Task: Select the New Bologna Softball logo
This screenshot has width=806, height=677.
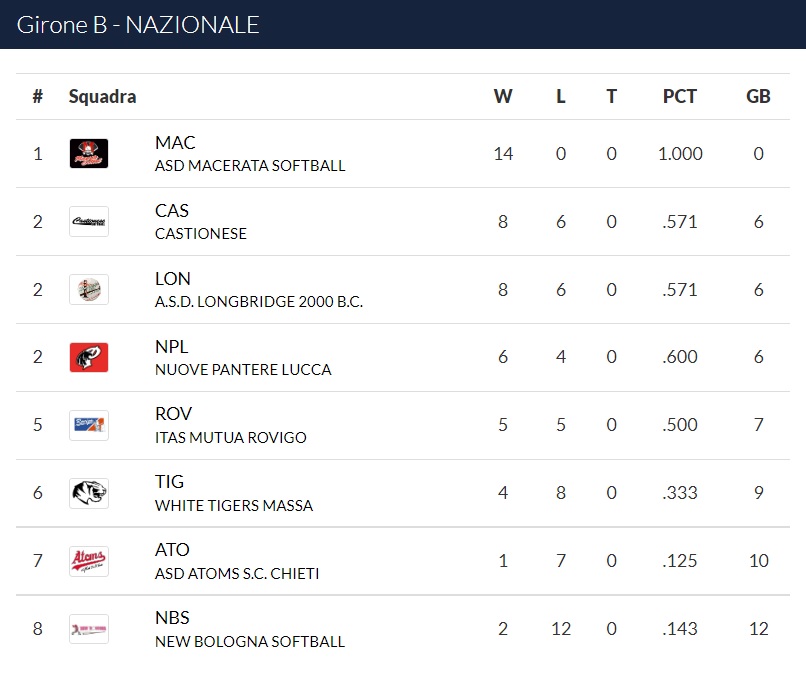Action: (x=89, y=629)
